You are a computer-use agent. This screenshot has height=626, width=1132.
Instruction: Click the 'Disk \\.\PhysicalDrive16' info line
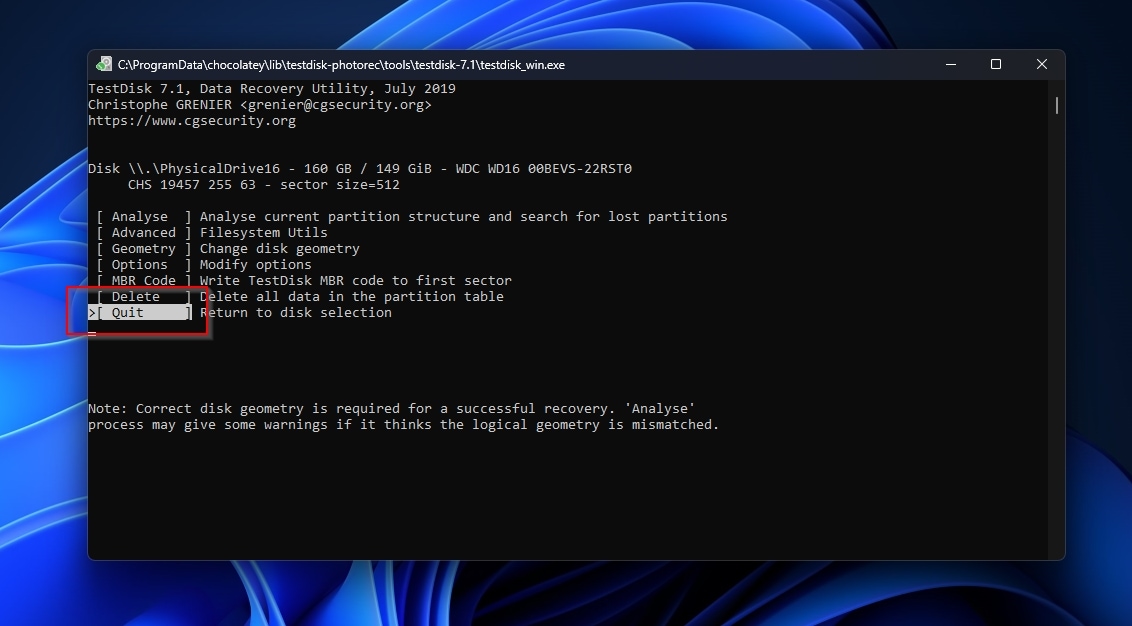click(360, 168)
